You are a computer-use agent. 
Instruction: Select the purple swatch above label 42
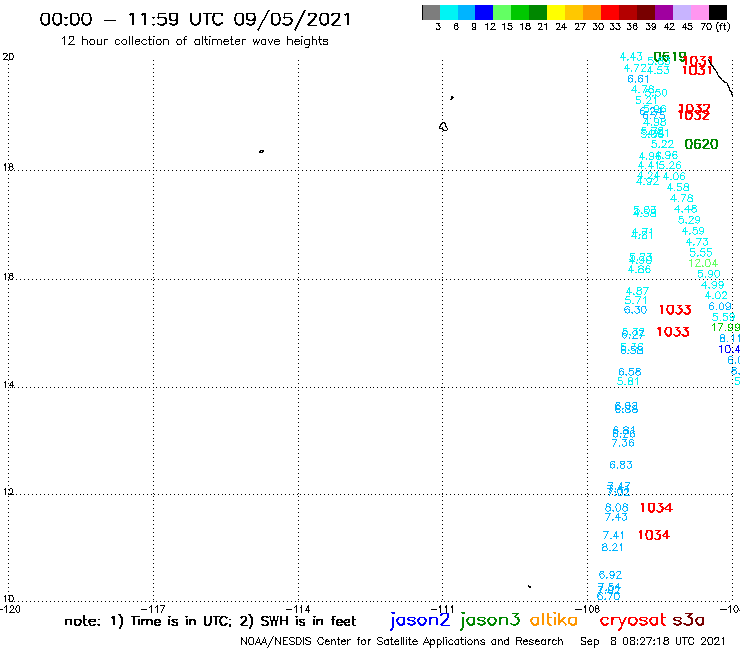point(664,12)
